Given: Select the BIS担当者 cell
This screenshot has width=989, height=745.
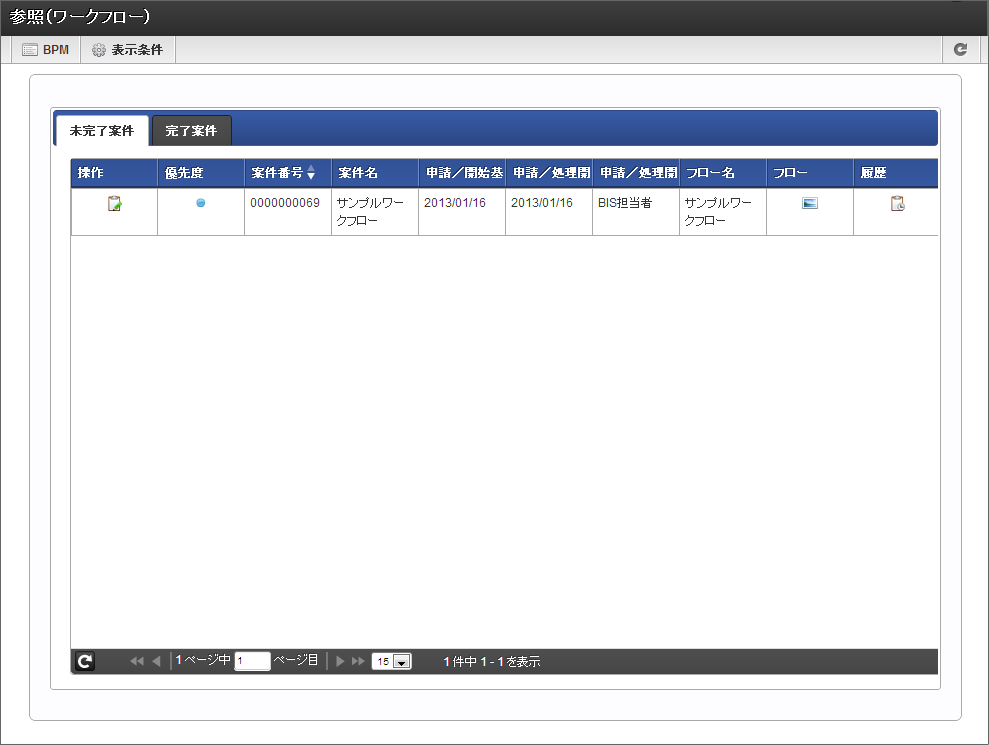Looking at the screenshot, I should click(636, 212).
